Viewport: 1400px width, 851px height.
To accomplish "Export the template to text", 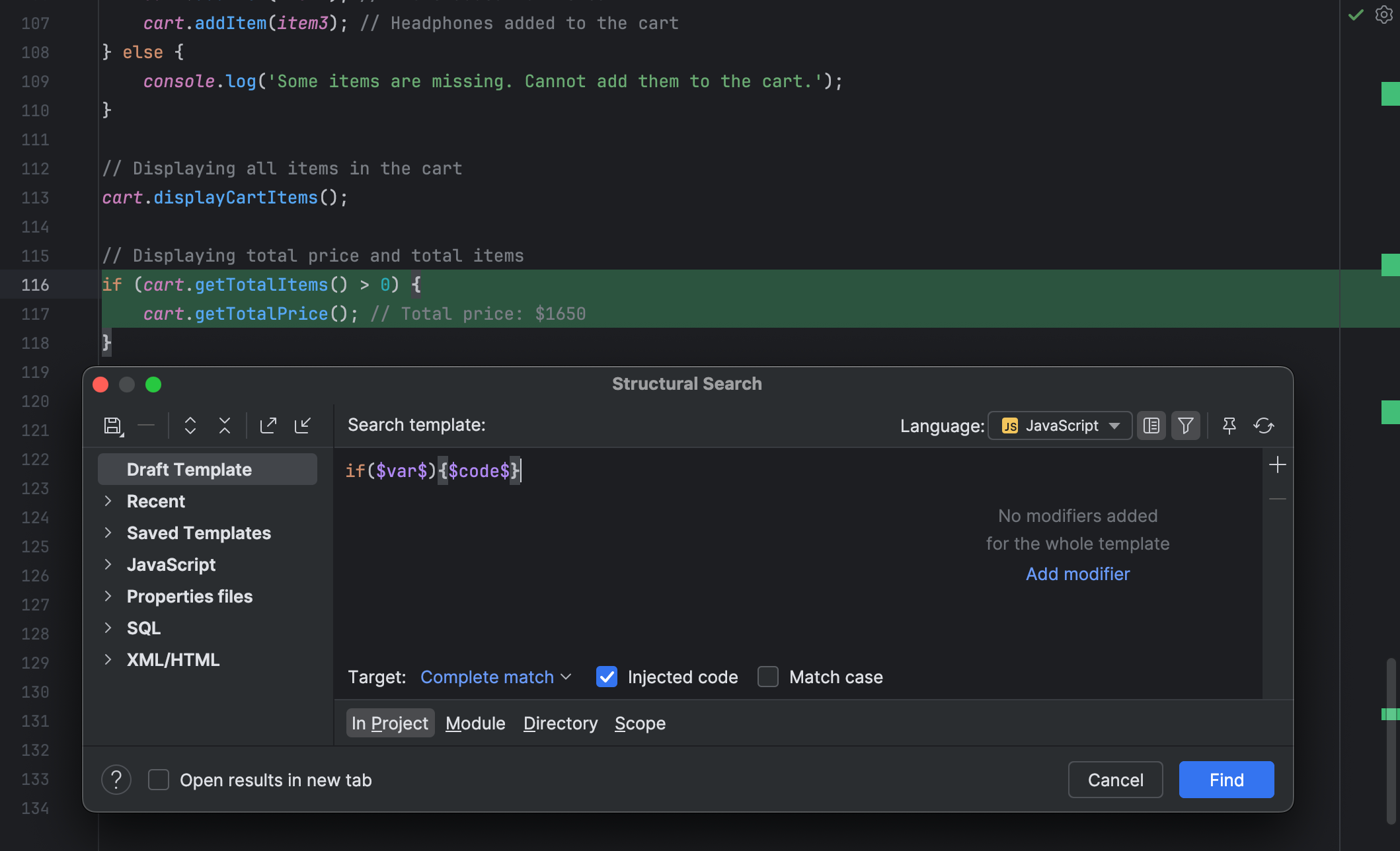I will 268,425.
